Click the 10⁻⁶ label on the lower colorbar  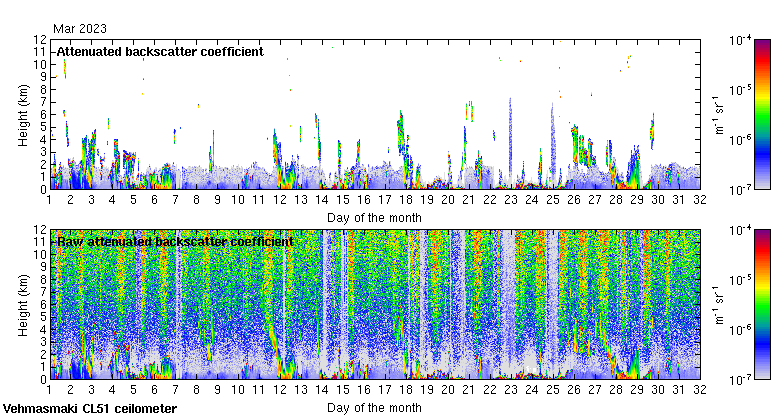pos(741,330)
